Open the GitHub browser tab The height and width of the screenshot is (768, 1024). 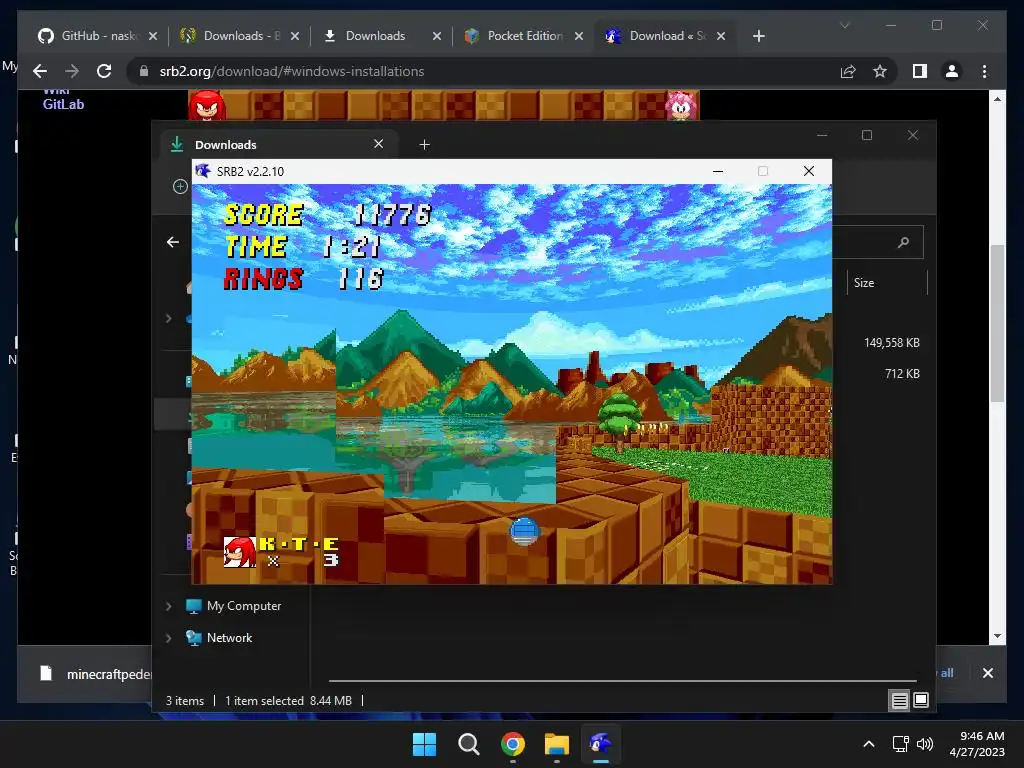[98, 36]
